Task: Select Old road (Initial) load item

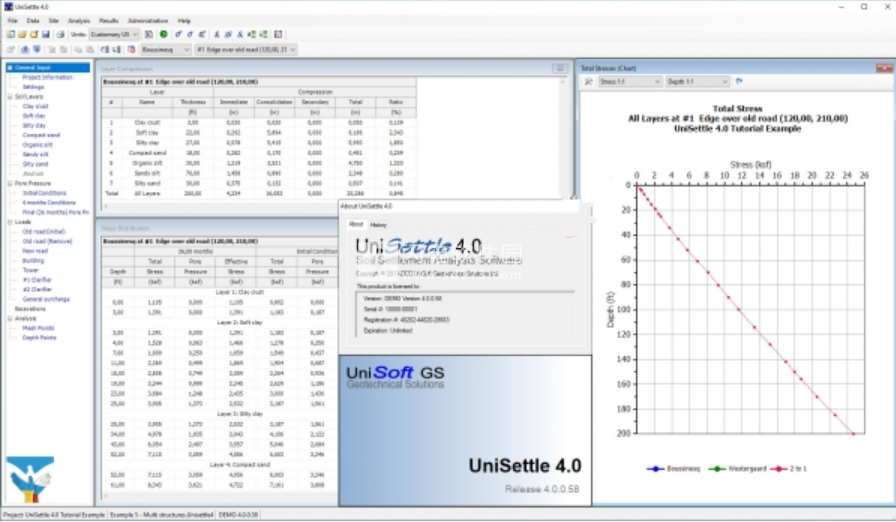Action: point(44,231)
